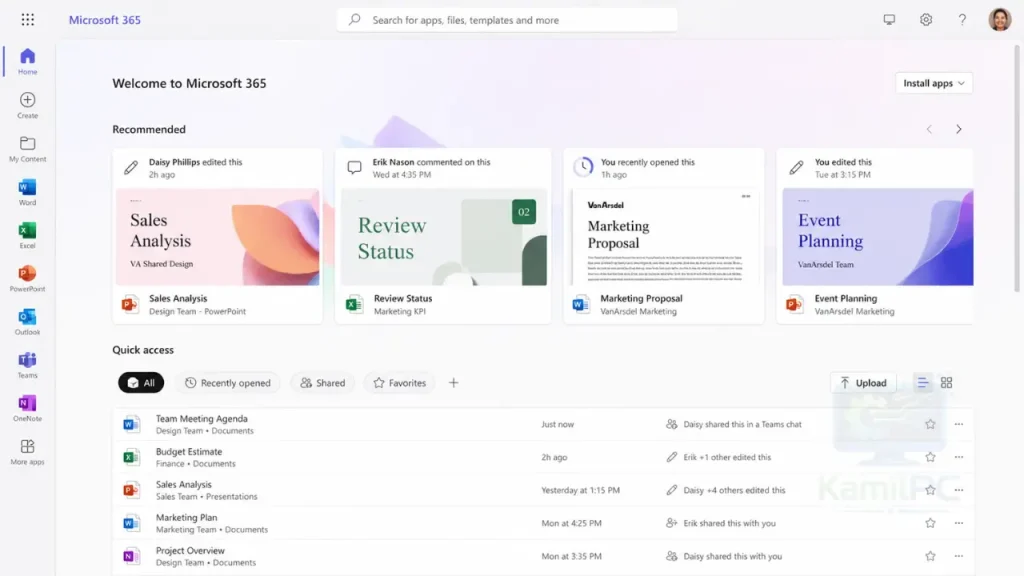Click the list view icon

point(922,383)
